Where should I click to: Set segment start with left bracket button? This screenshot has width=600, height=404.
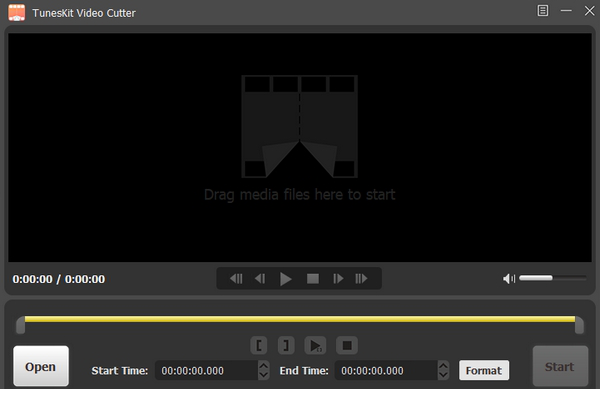259,345
